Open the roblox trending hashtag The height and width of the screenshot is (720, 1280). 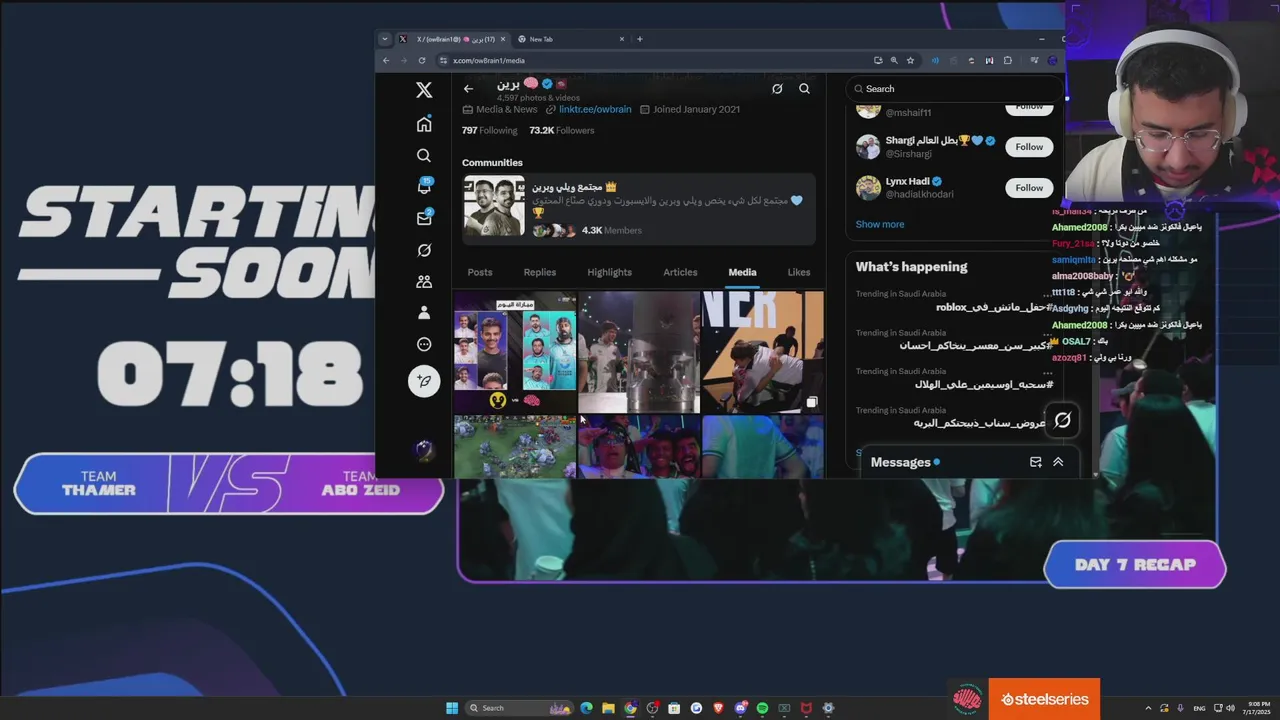[x=994, y=307]
